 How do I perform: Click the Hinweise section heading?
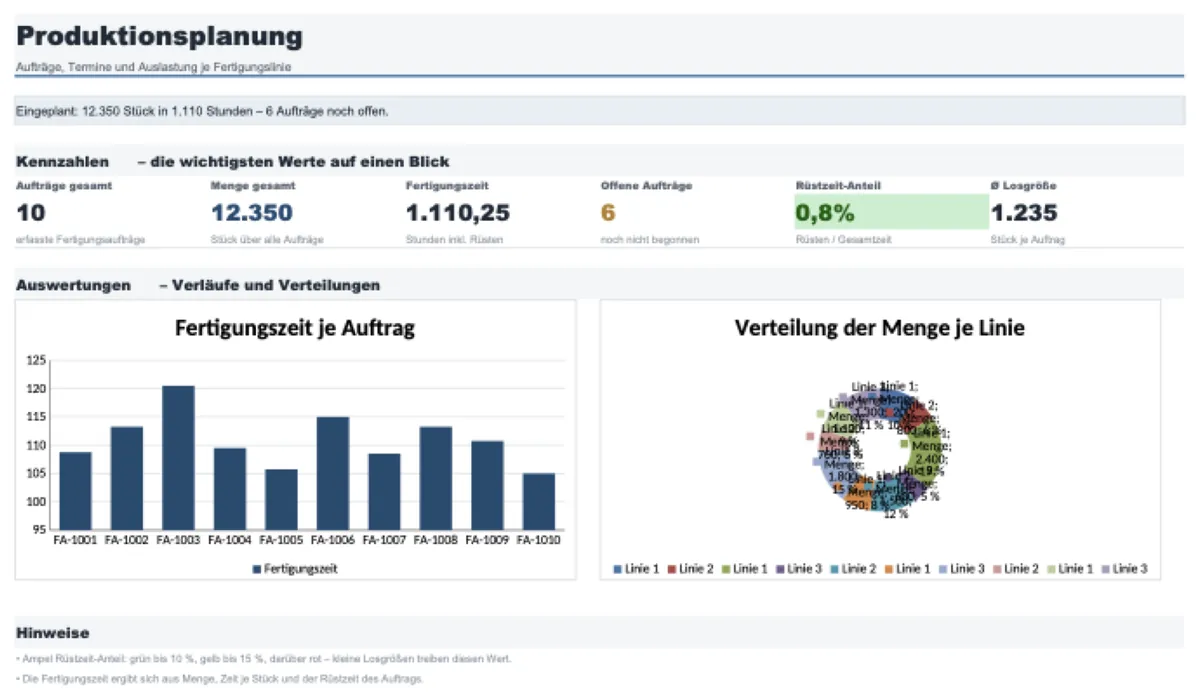[53, 633]
